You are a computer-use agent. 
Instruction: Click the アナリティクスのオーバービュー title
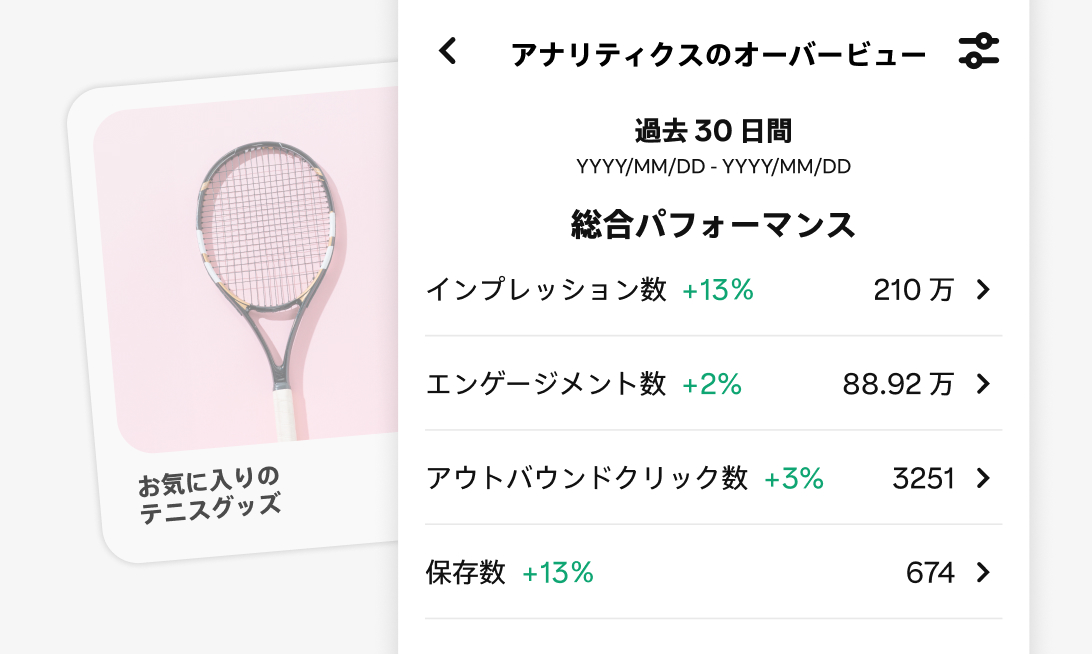point(713,51)
